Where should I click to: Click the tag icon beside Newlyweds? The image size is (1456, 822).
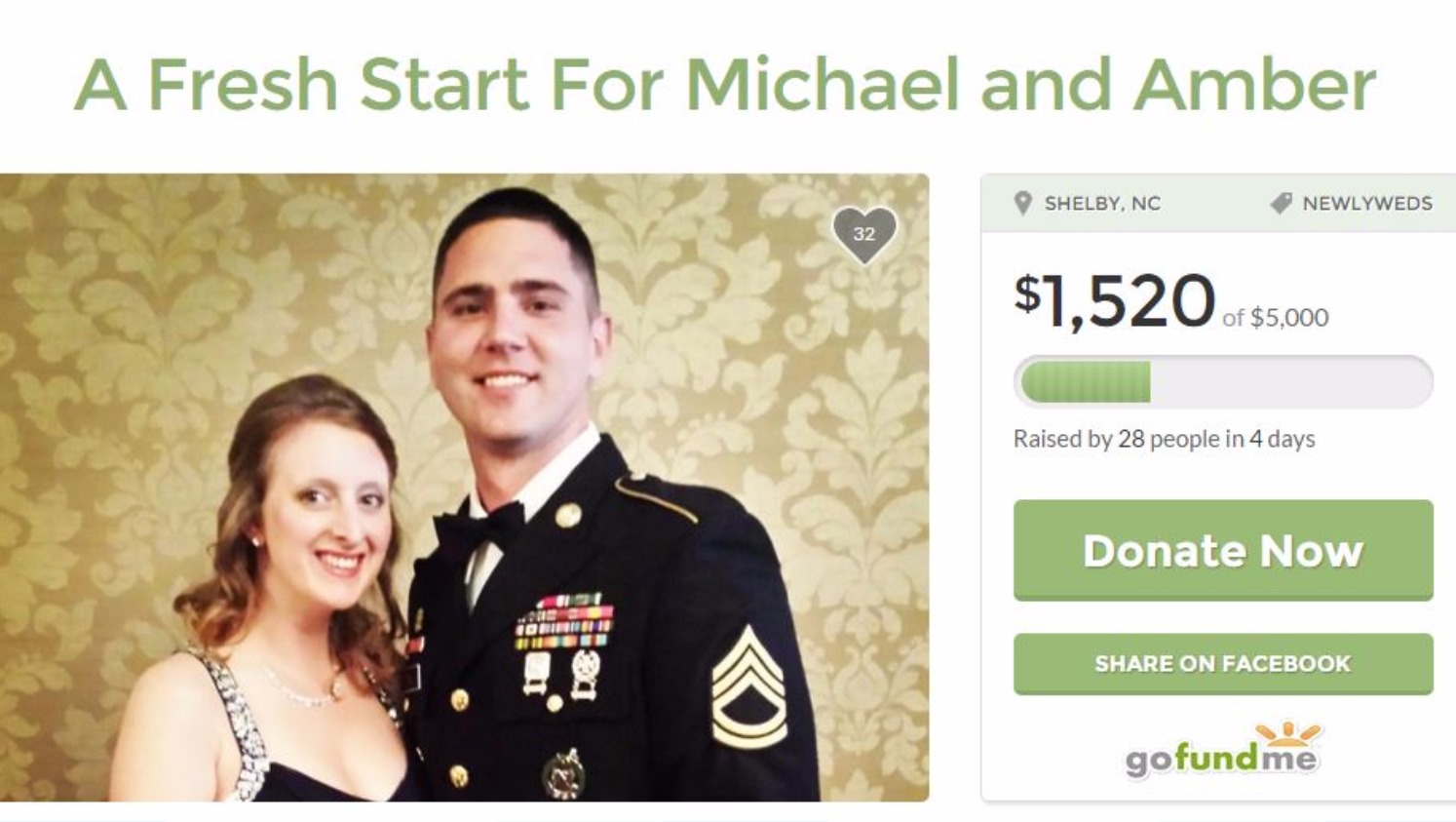[1281, 203]
